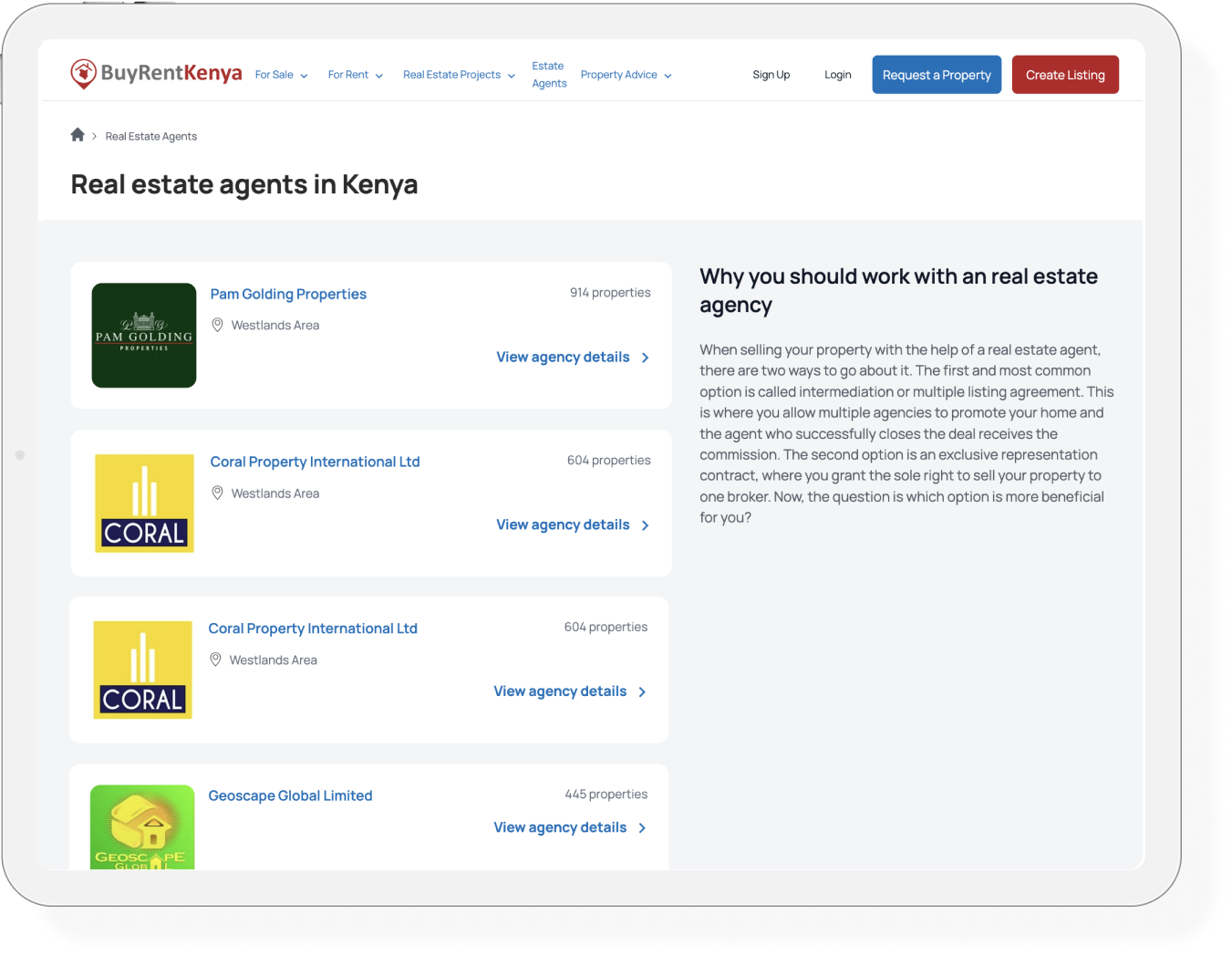
Task: Click location pin in second Coral card
Action: click(x=215, y=660)
